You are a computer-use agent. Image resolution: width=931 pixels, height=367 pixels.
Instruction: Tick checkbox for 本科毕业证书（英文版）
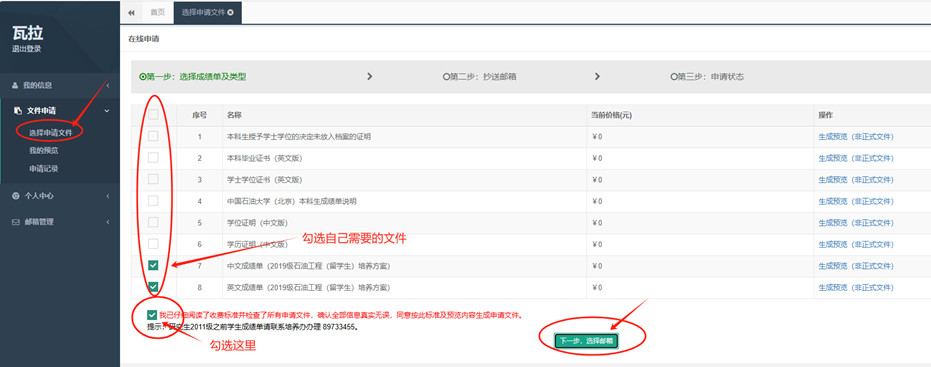[x=153, y=158]
